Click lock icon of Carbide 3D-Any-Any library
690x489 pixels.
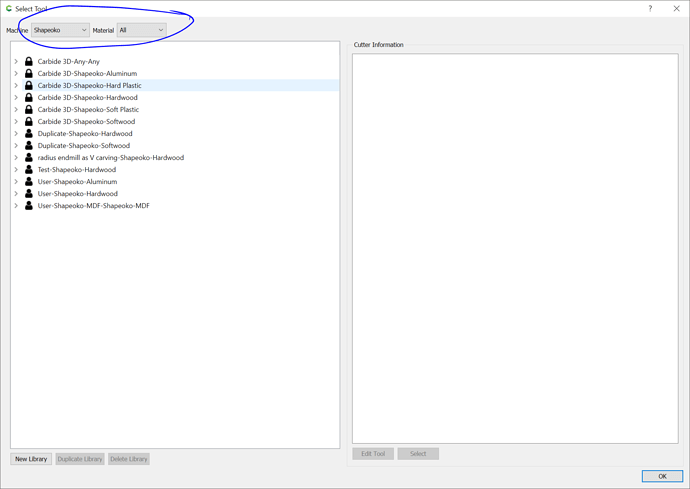pos(29,61)
